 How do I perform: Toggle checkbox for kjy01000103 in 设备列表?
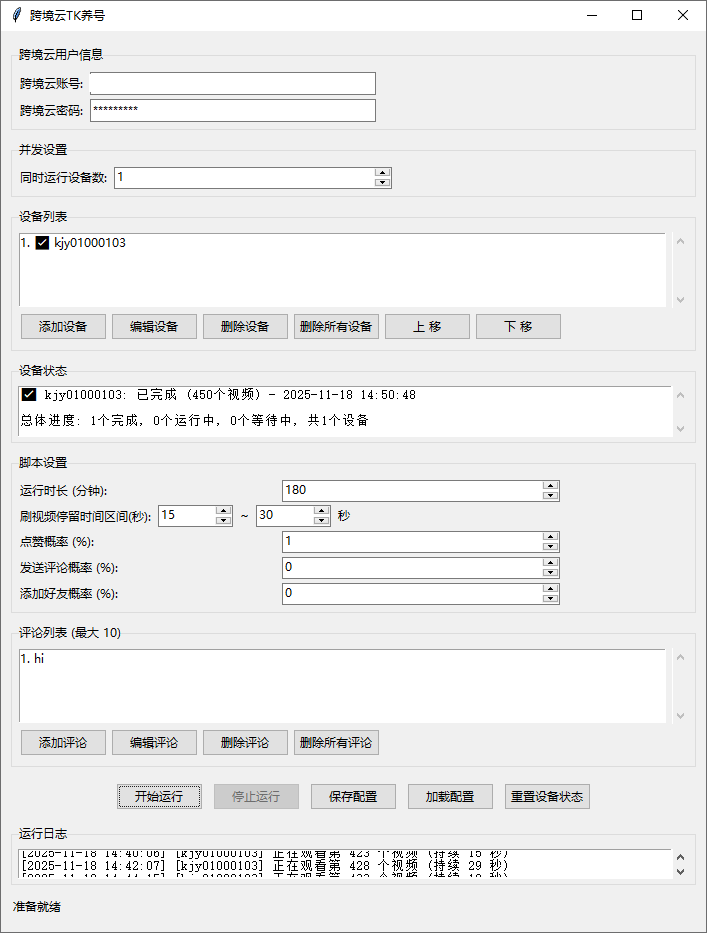[x=42, y=243]
